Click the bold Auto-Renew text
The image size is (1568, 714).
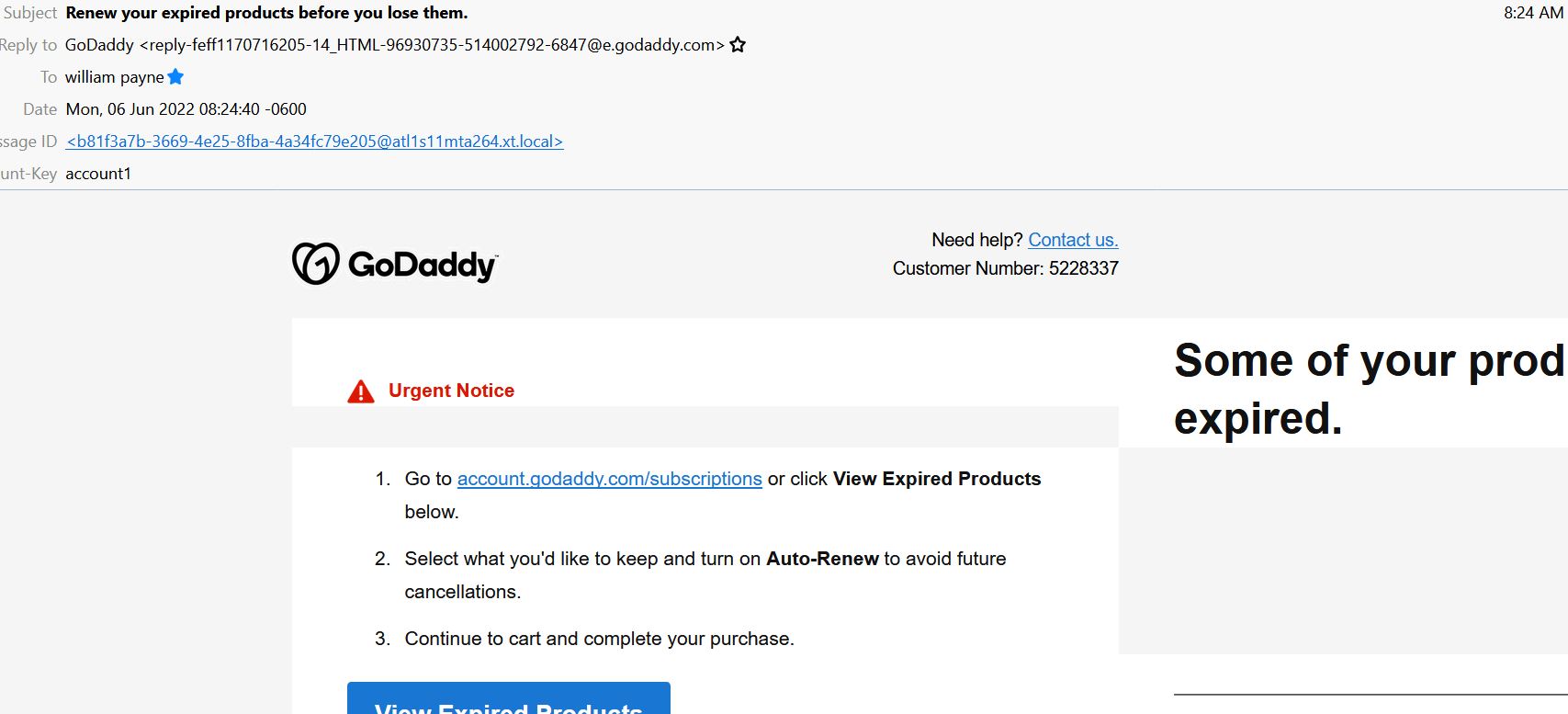(x=823, y=559)
